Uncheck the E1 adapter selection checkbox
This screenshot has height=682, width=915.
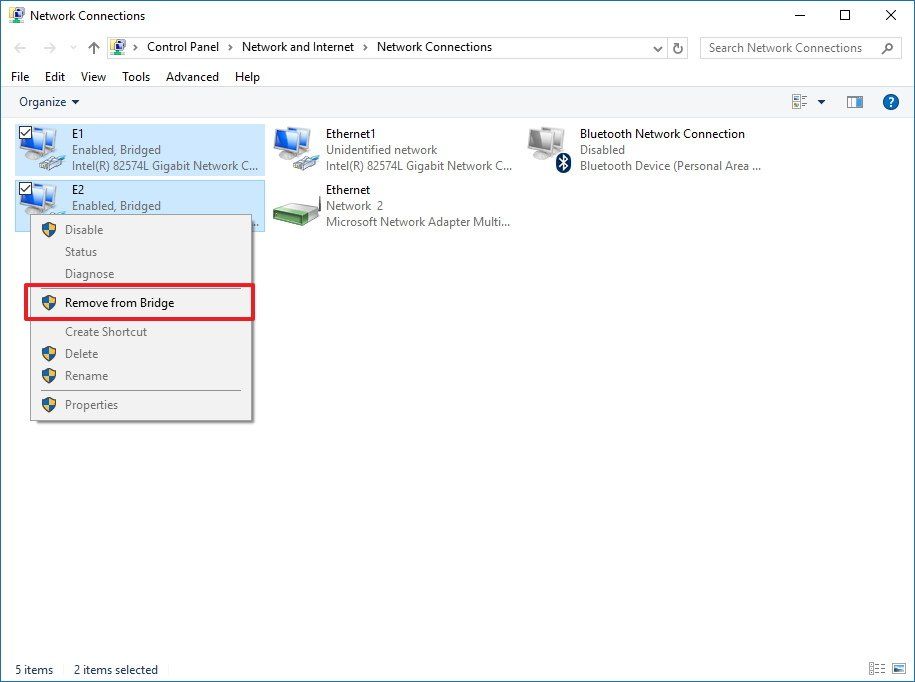[x=25, y=133]
